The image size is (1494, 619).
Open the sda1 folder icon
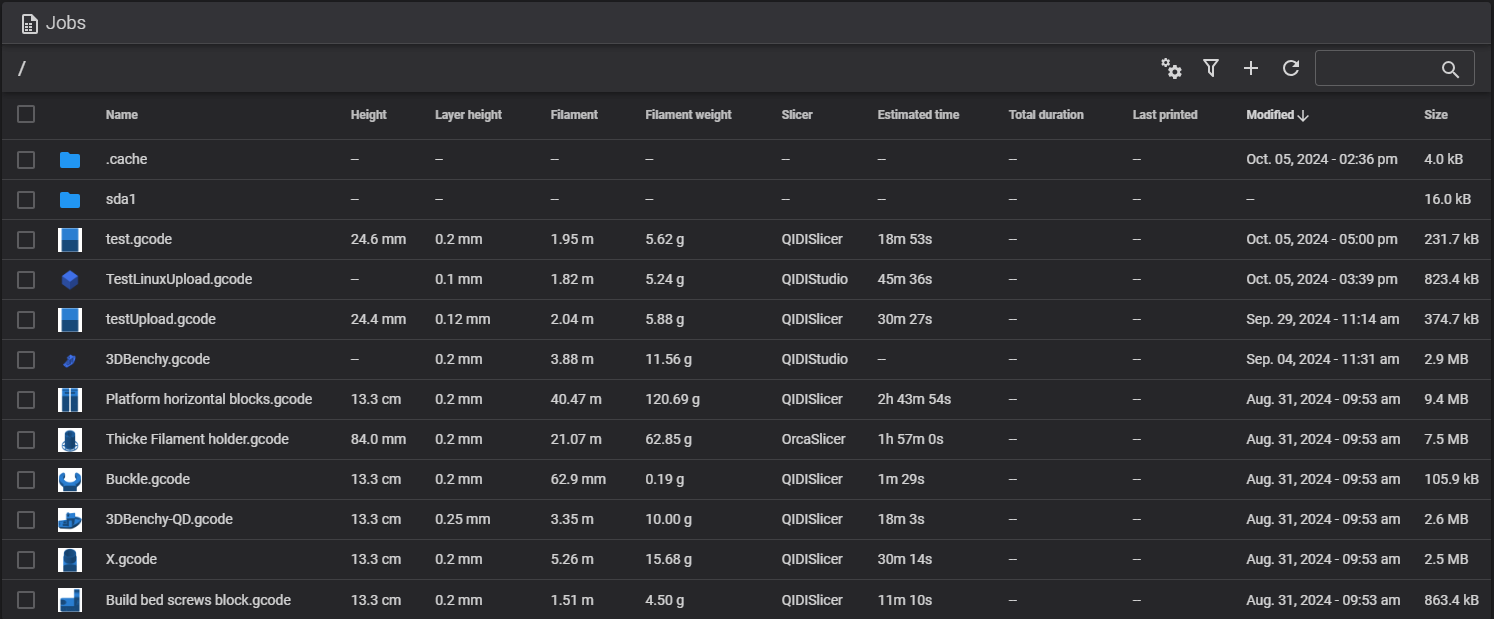[69, 200]
